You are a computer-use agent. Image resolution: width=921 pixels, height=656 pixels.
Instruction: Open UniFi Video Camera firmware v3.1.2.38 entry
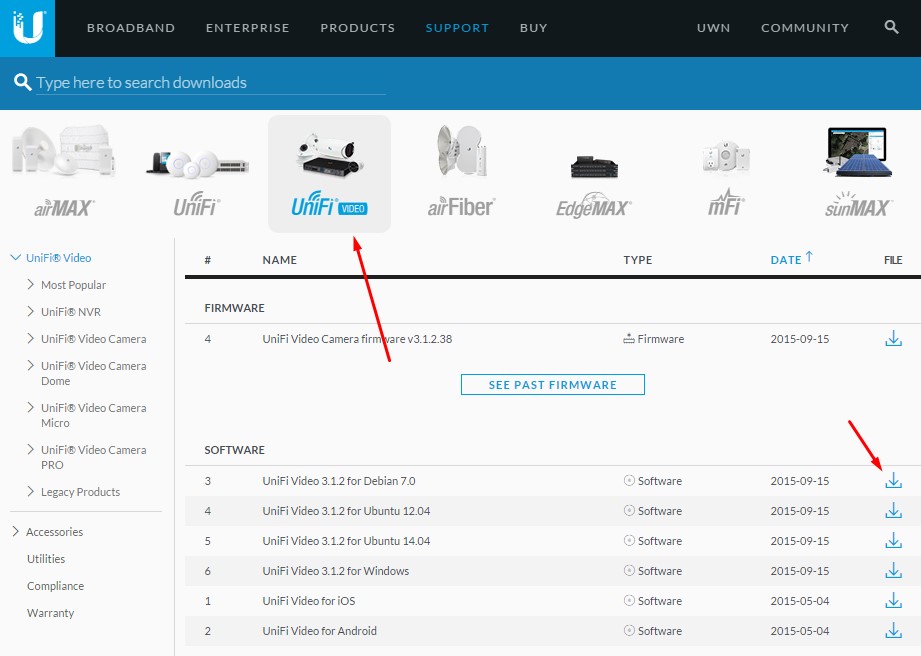coord(357,339)
